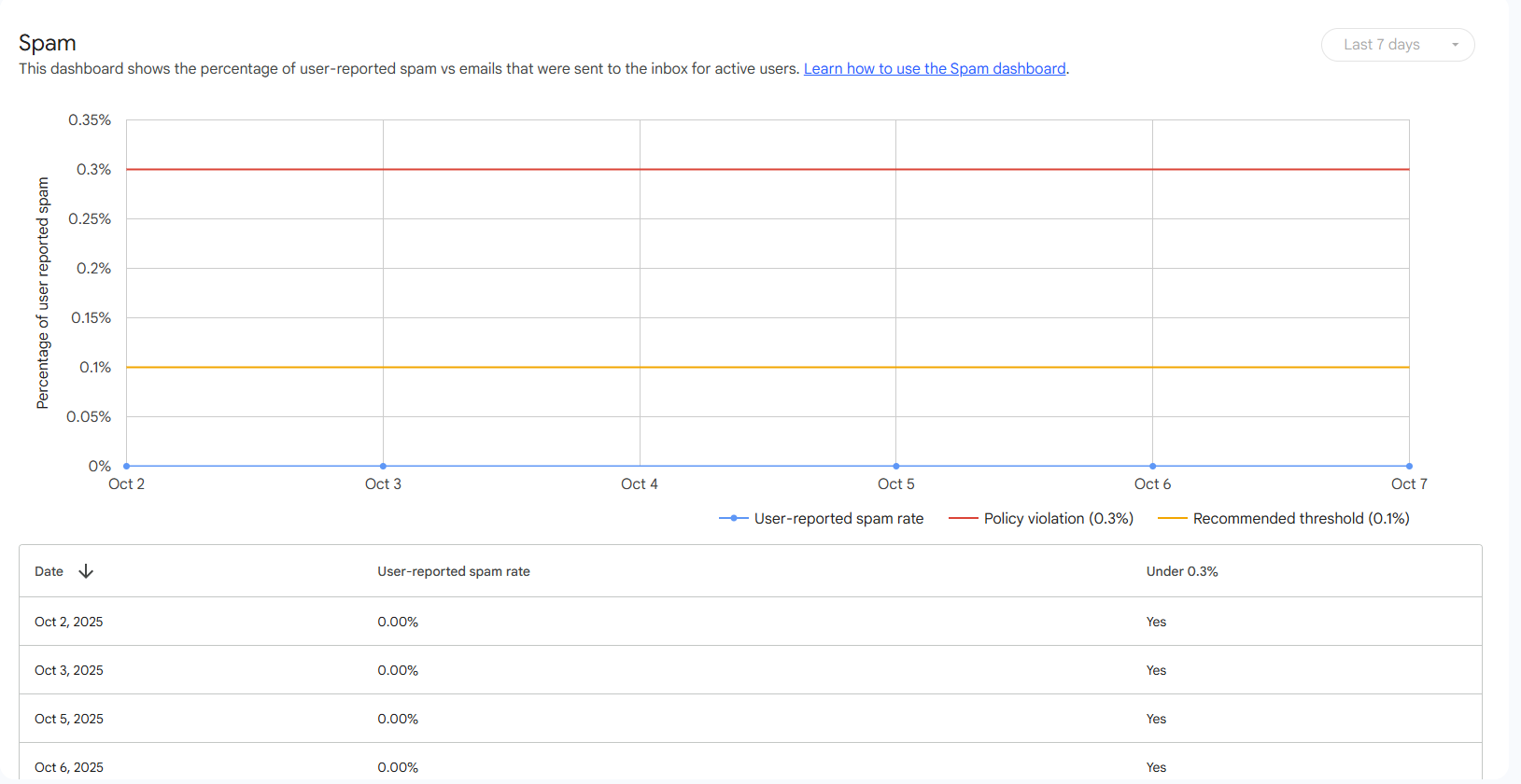Image resolution: width=1521 pixels, height=784 pixels.
Task: Click the Oct 2 data point on the chart
Action: [x=127, y=466]
